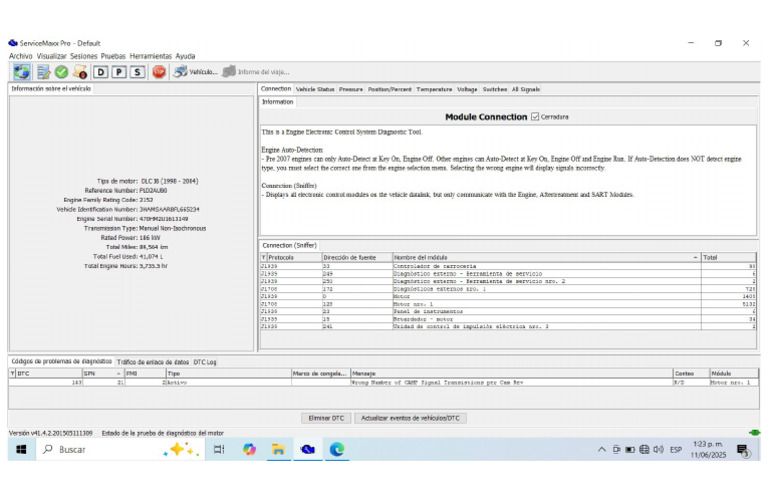Open the Vehículo... toolbar item
The width and height of the screenshot is (768, 497).
tap(195, 72)
